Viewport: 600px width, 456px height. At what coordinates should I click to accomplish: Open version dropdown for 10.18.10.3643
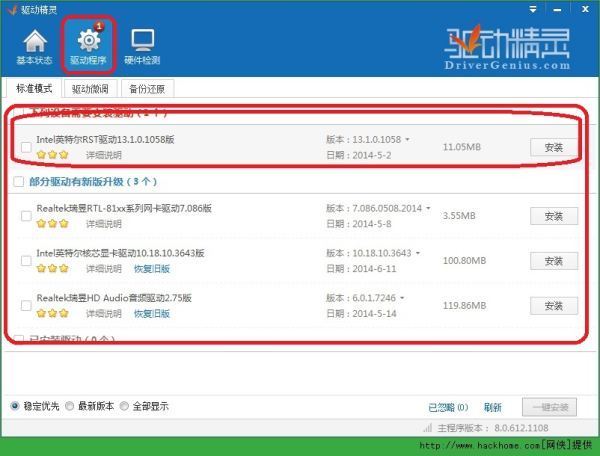coord(418,253)
